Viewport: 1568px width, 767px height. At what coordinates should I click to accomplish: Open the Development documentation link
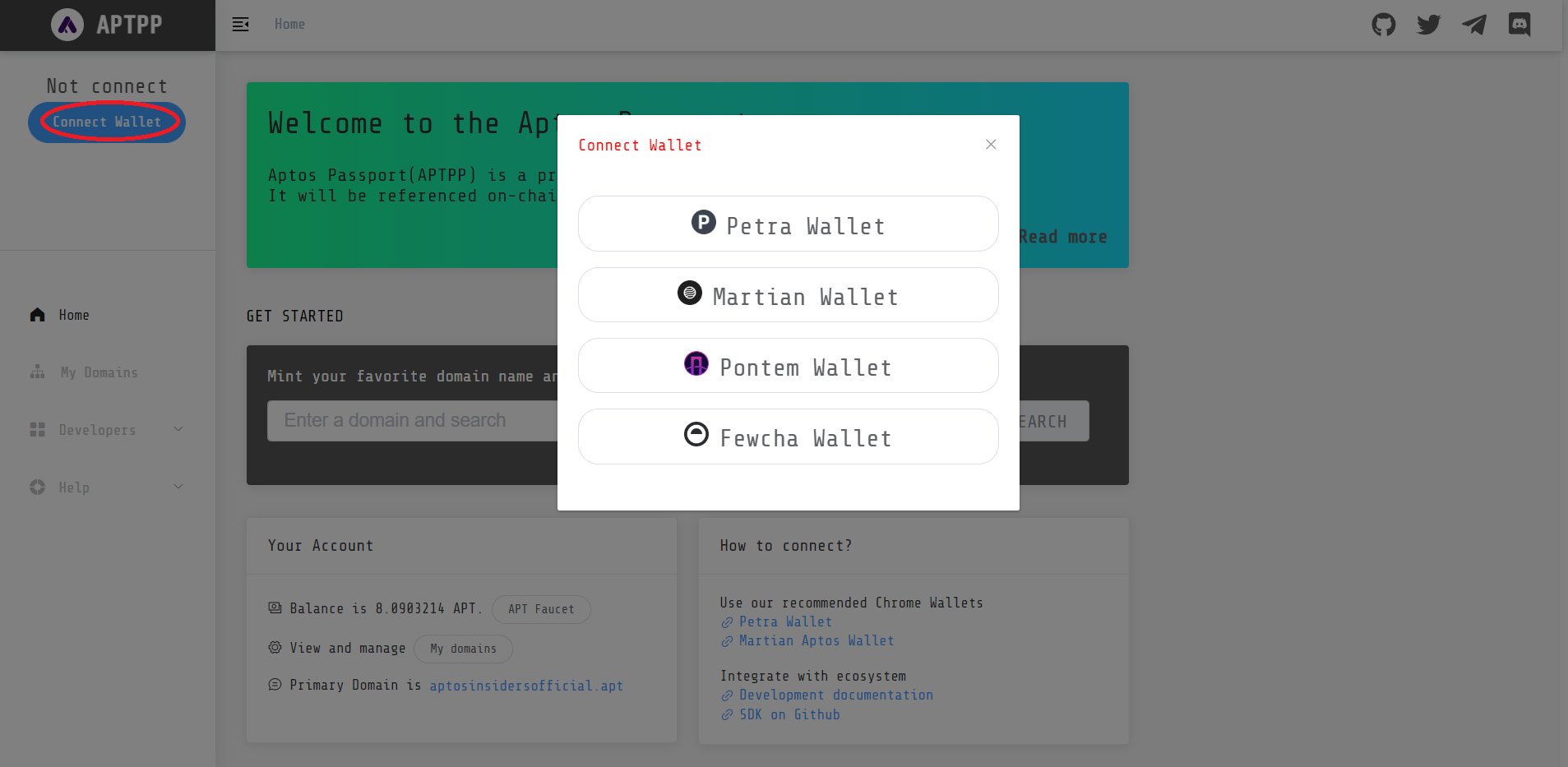(836, 695)
